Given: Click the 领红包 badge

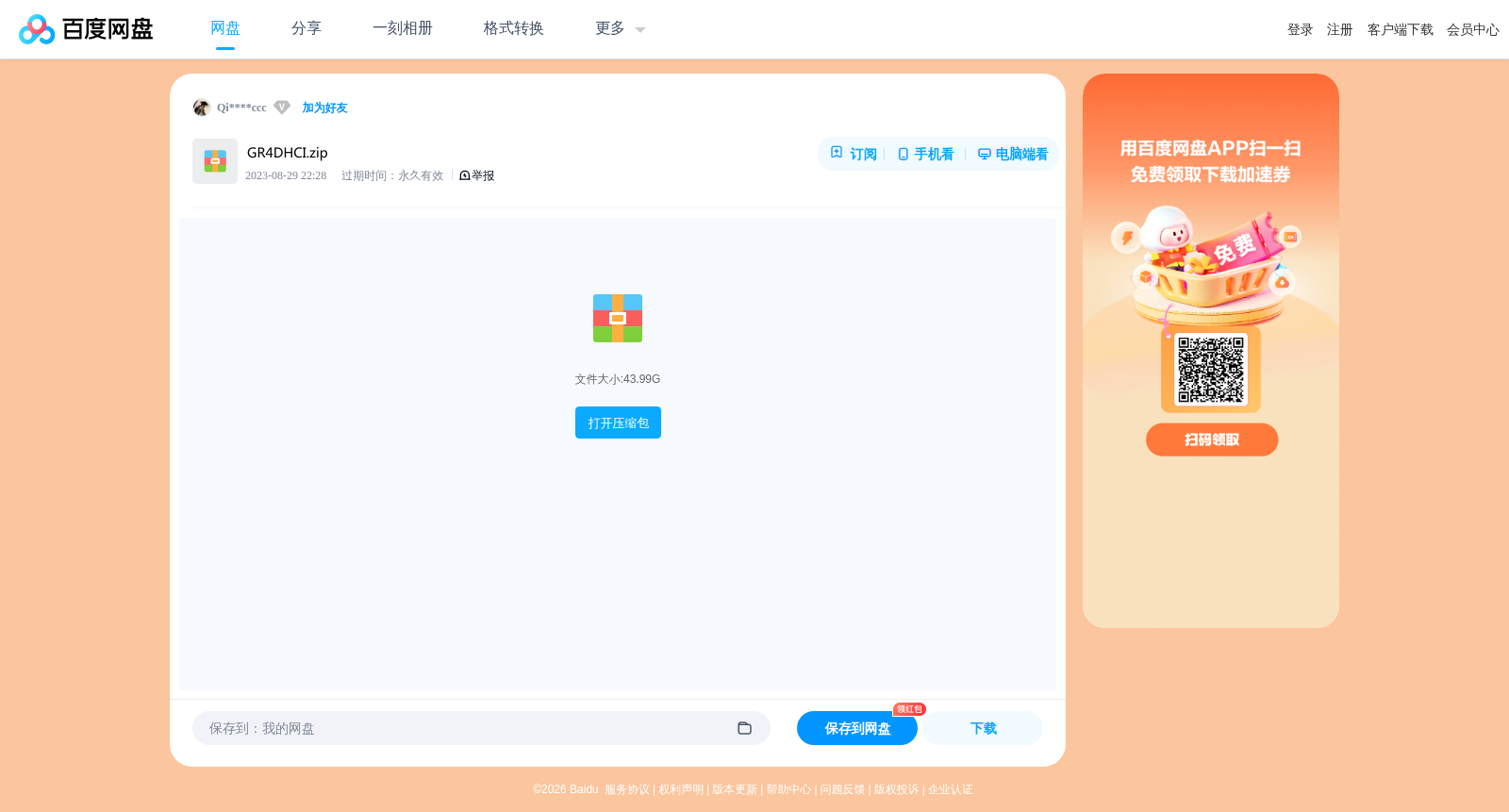Looking at the screenshot, I should click(x=909, y=709).
